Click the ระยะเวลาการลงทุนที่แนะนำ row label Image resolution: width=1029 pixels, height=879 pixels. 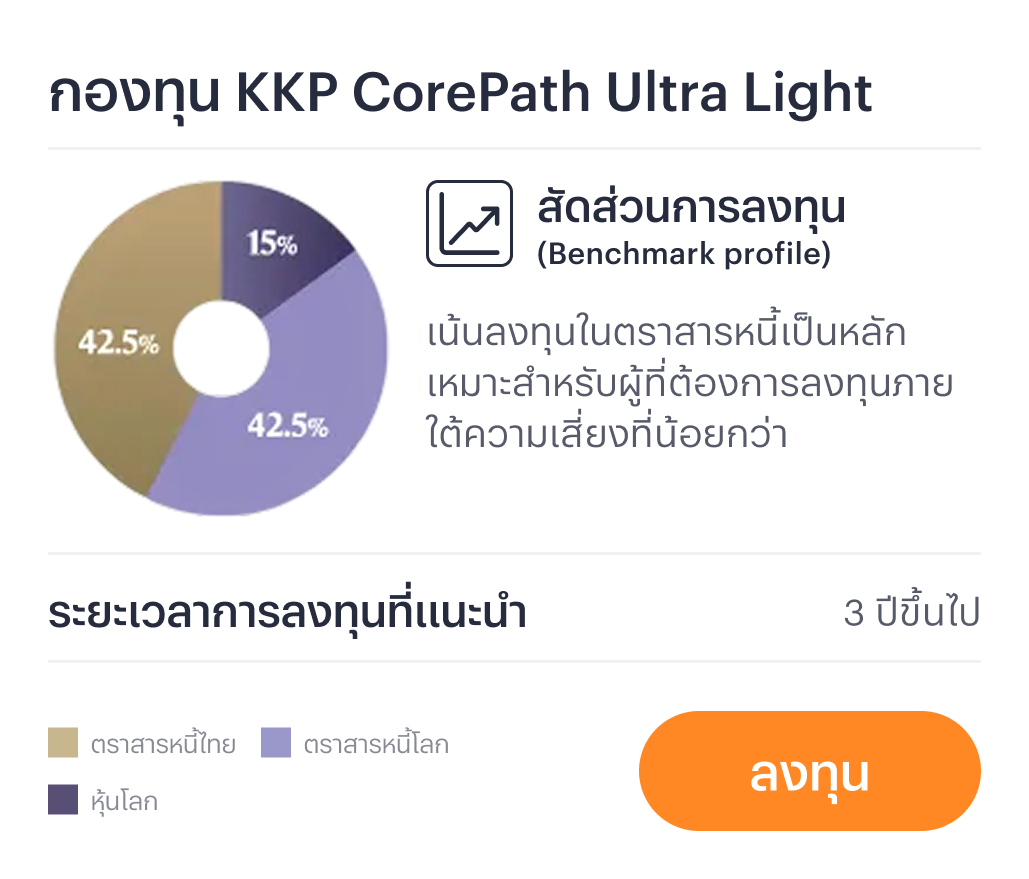pos(287,613)
